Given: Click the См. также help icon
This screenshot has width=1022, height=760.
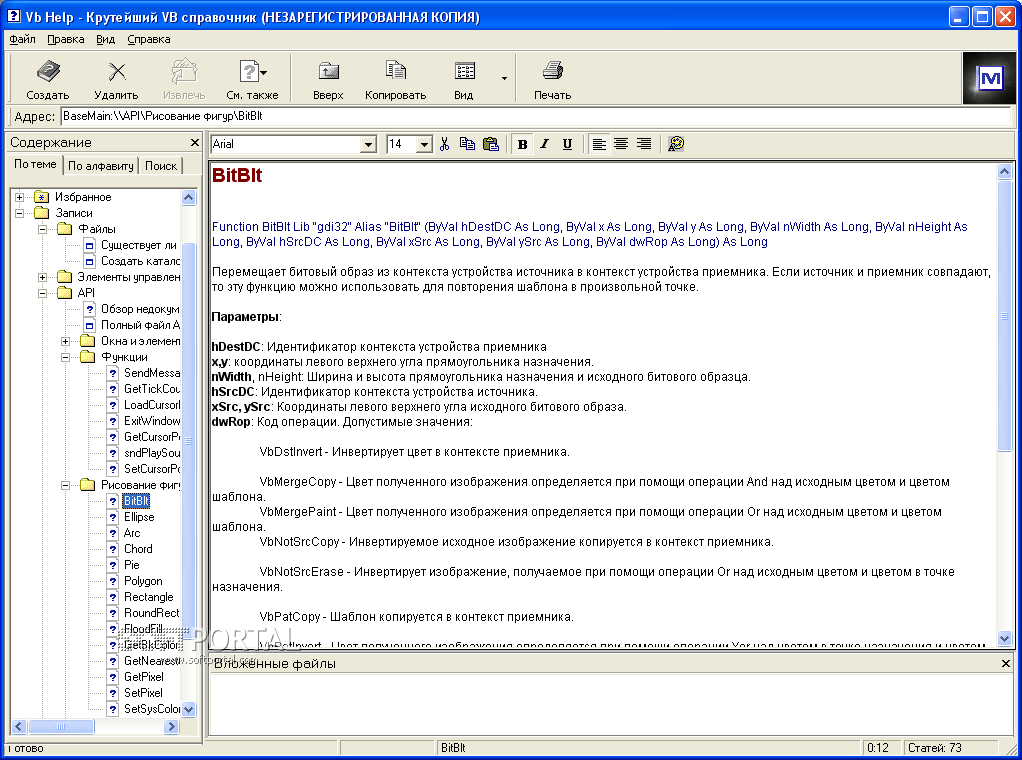Looking at the screenshot, I should click(x=250, y=71).
